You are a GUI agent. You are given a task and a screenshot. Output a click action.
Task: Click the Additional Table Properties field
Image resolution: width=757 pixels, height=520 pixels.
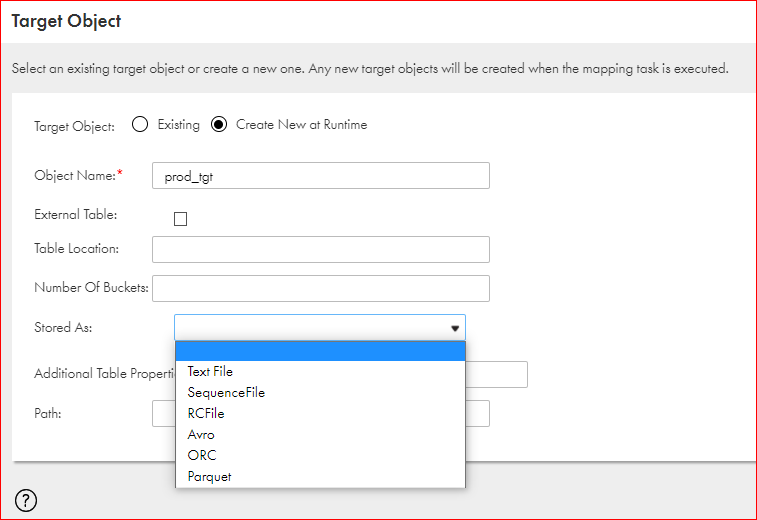(x=496, y=374)
